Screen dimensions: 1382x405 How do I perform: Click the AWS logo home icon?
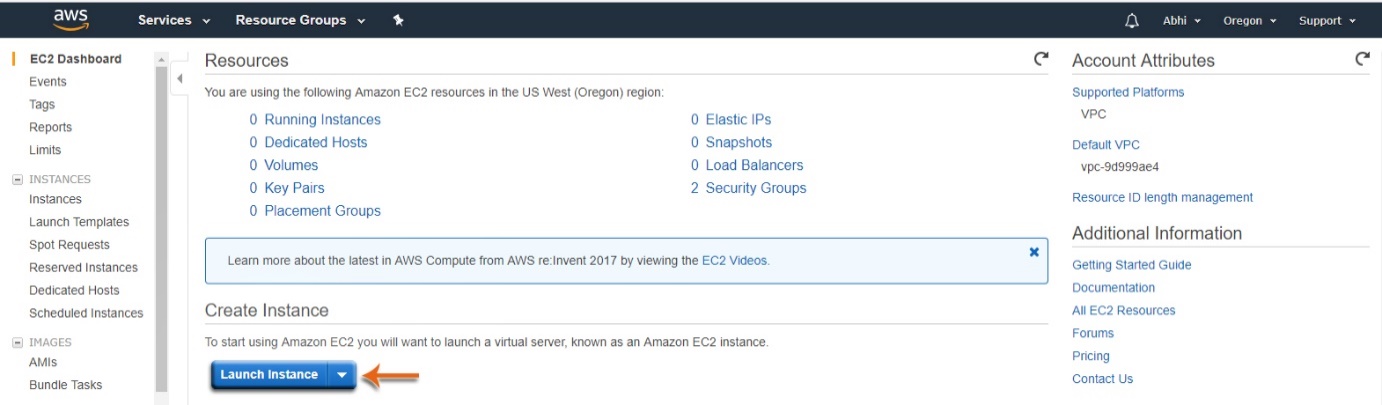coord(72,20)
